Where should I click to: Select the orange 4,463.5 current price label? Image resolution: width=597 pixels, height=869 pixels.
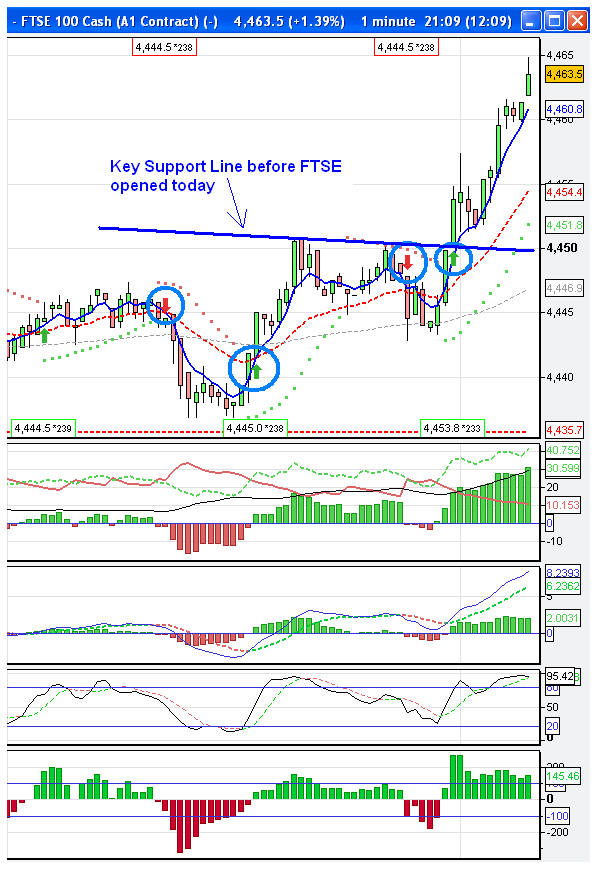pyautogui.click(x=564, y=74)
